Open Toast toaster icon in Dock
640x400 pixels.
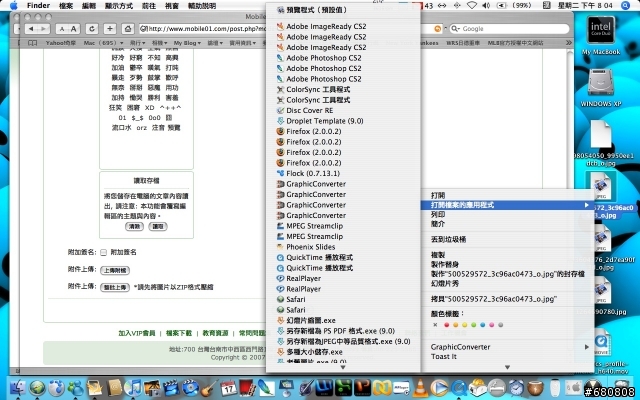[478, 387]
